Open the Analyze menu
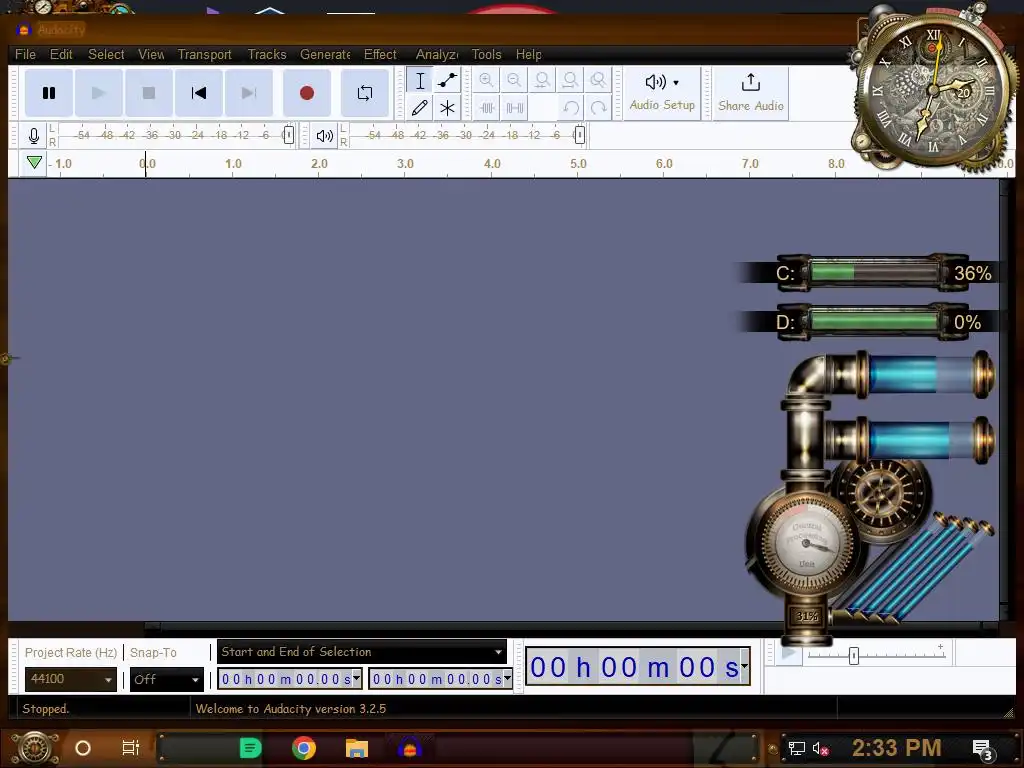The width and height of the screenshot is (1024, 768). tap(437, 54)
